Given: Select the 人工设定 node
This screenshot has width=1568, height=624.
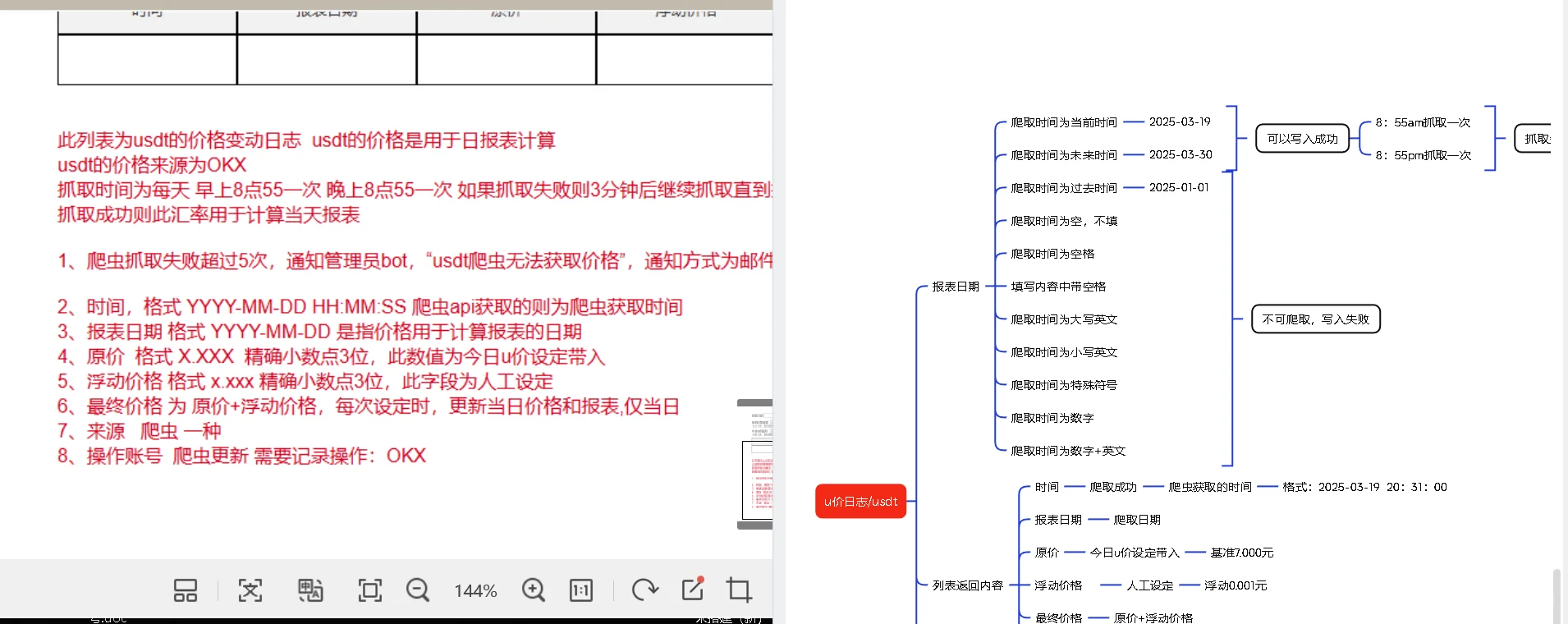Looking at the screenshot, I should tap(1149, 585).
